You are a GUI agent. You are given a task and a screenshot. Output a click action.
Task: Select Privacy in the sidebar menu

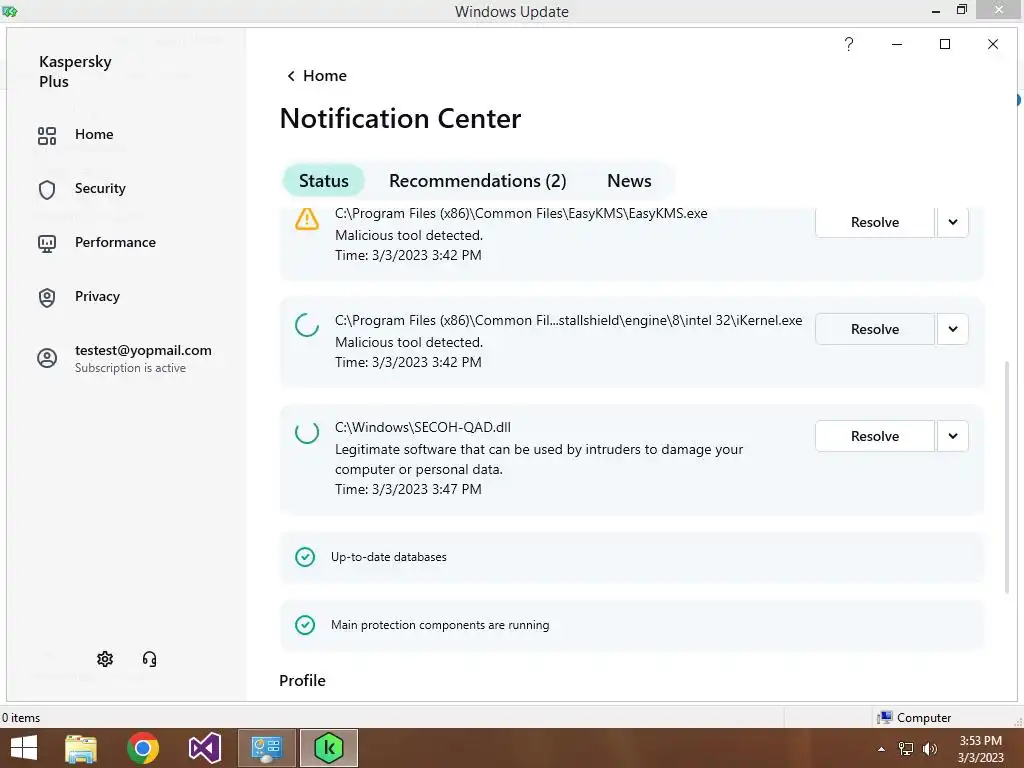point(97,296)
